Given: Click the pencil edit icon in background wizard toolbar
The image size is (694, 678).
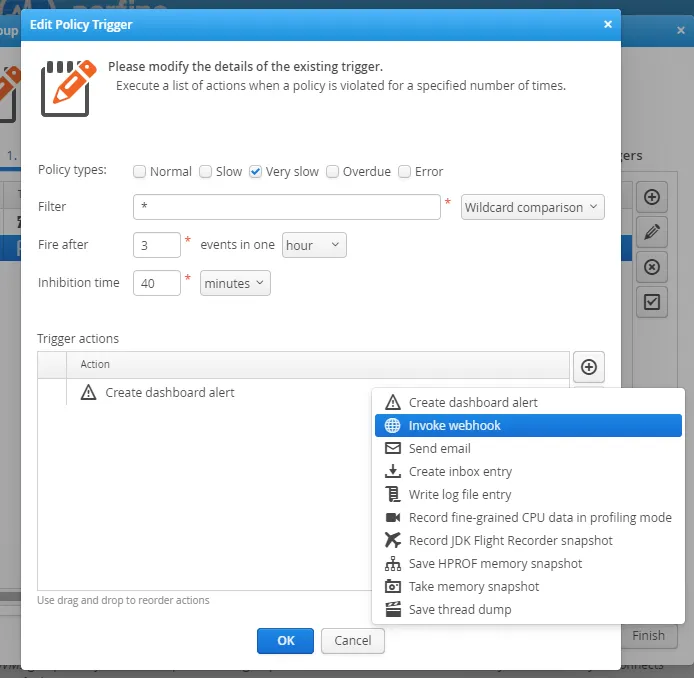Looking at the screenshot, I should tap(652, 232).
